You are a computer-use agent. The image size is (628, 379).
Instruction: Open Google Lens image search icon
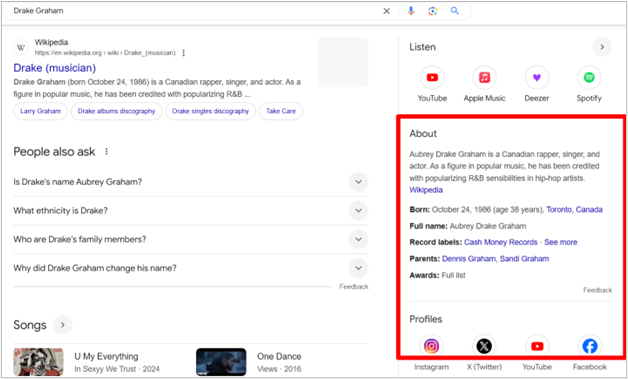(x=433, y=11)
